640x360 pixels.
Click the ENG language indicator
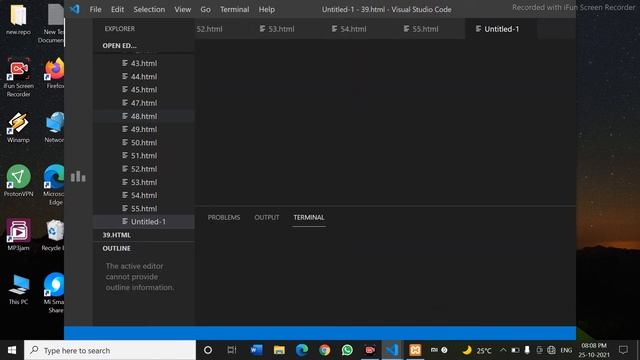(566, 350)
